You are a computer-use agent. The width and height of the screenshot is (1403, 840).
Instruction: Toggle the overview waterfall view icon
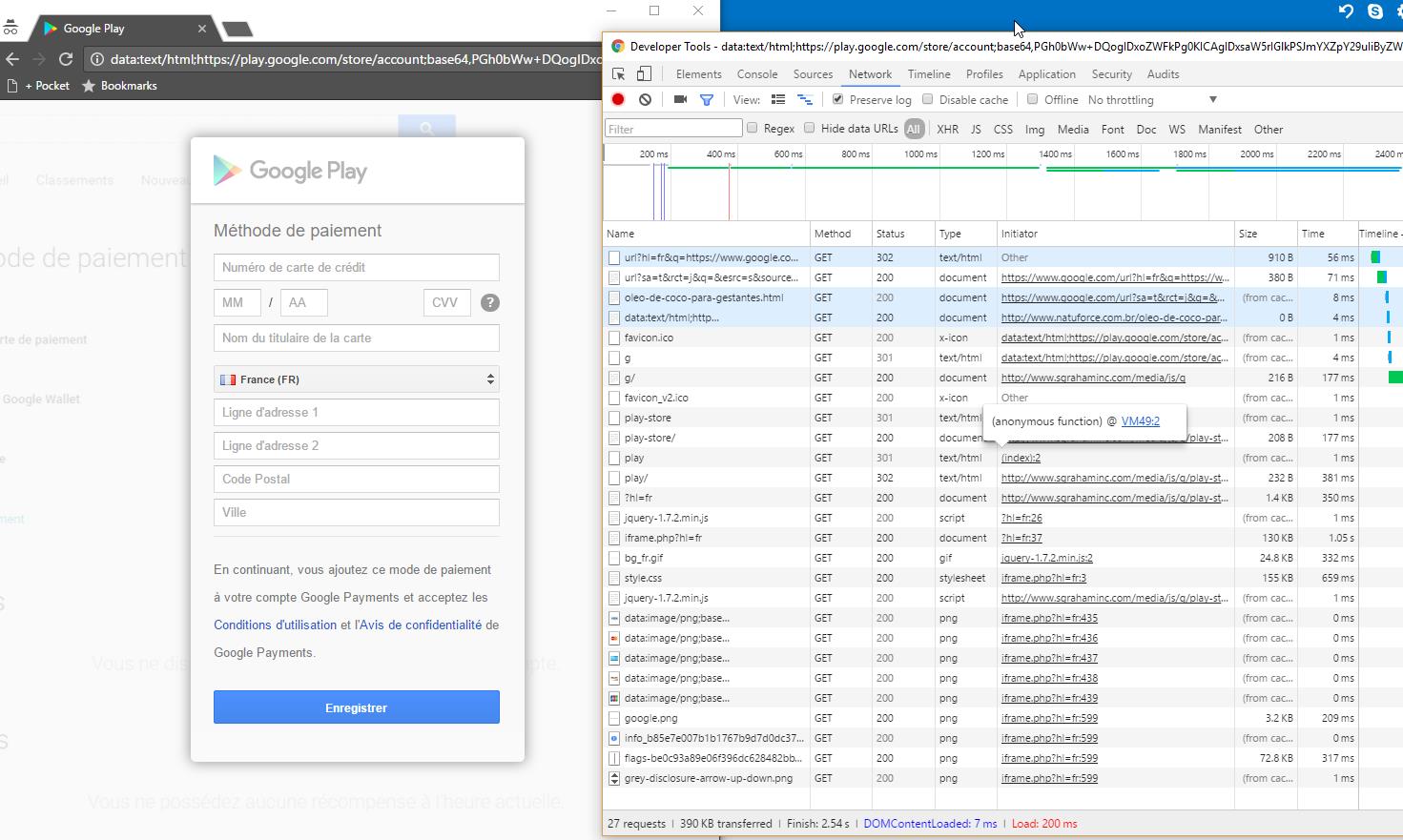click(x=805, y=99)
